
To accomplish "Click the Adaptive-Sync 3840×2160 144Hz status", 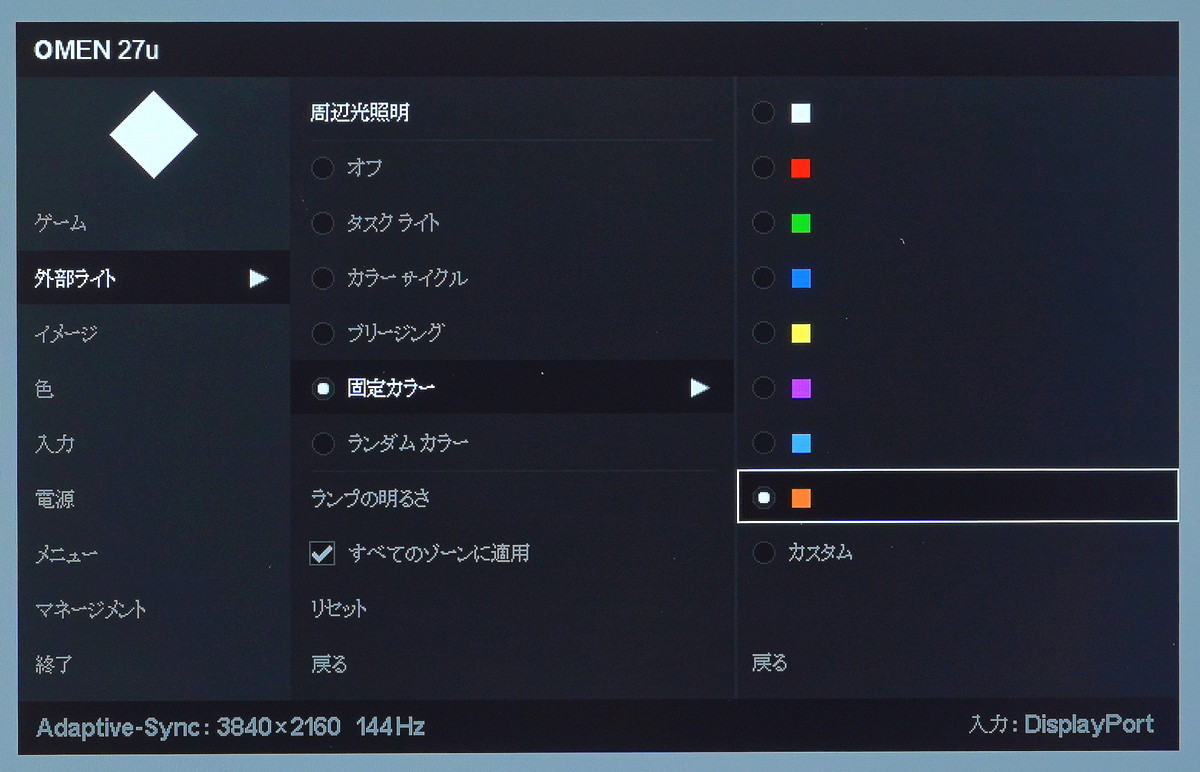I will click(x=231, y=727).
